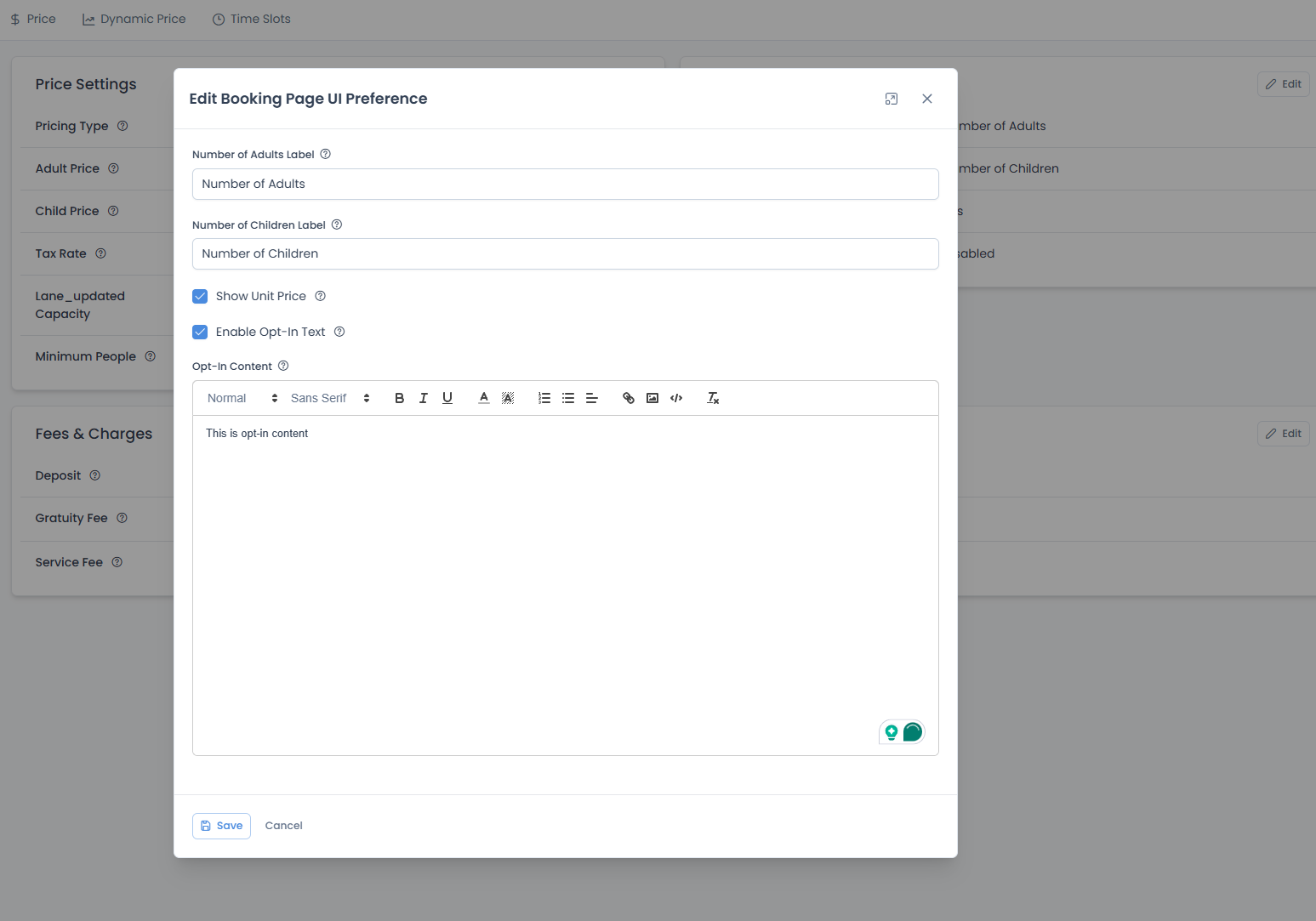
Task: Uncheck the Enable Opt-In Text checkbox
Action: 200,332
